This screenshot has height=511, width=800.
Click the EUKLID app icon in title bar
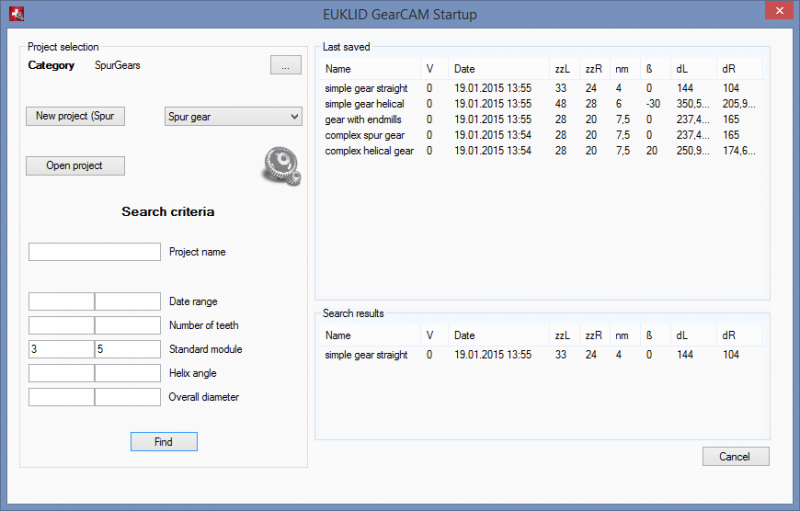tap(17, 14)
